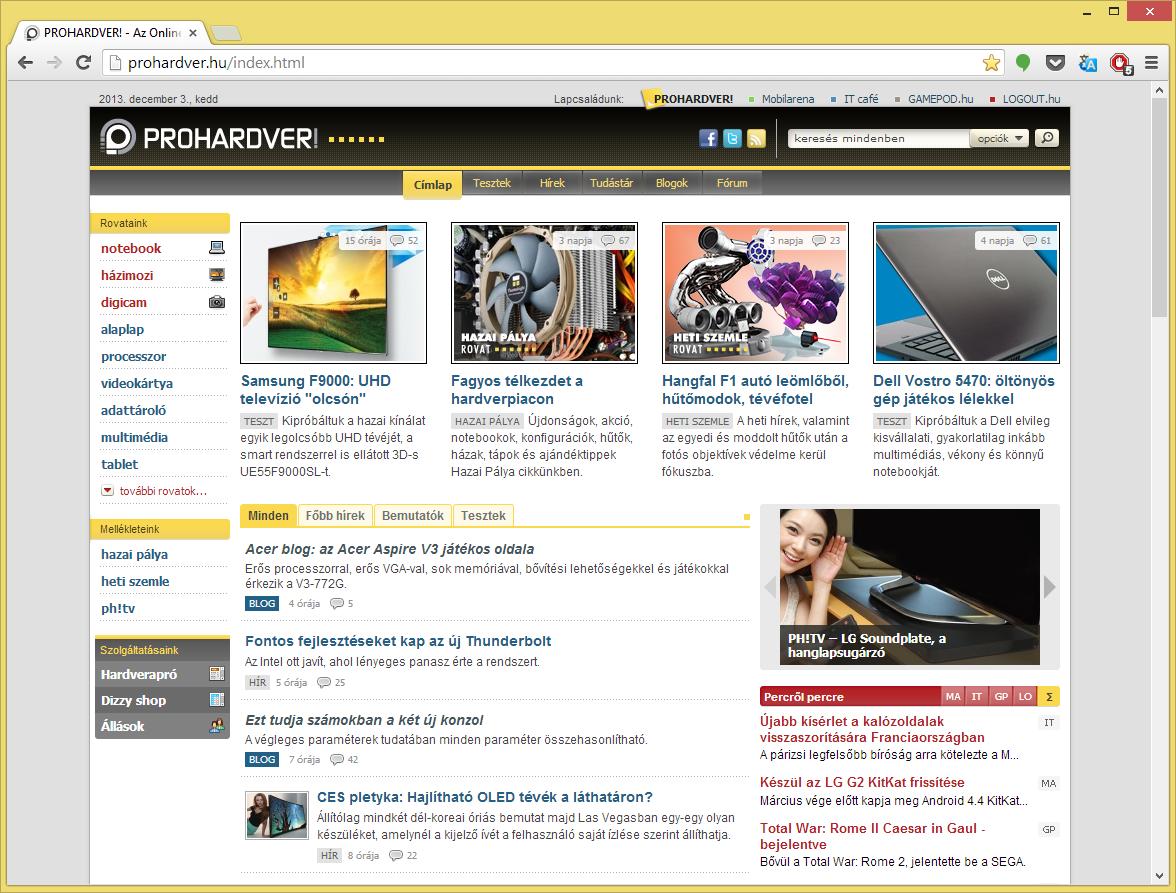Image resolution: width=1176 pixels, height=893 pixels.
Task: Open the Tesztek main menu item
Action: pos(491,183)
